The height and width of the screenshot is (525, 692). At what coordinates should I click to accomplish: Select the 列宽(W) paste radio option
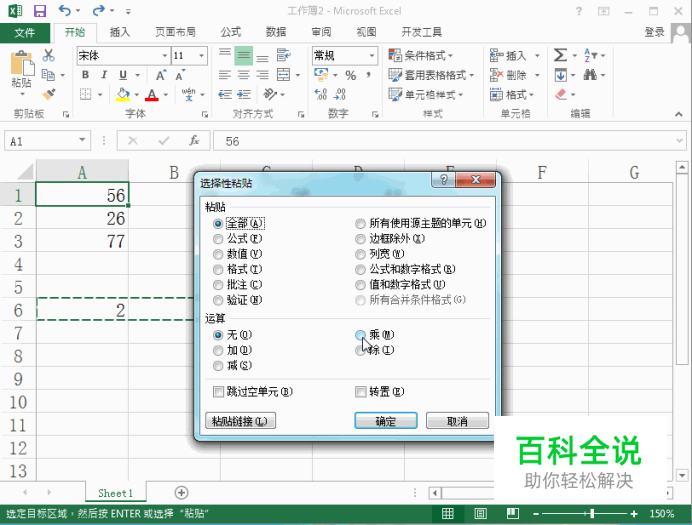click(360, 255)
